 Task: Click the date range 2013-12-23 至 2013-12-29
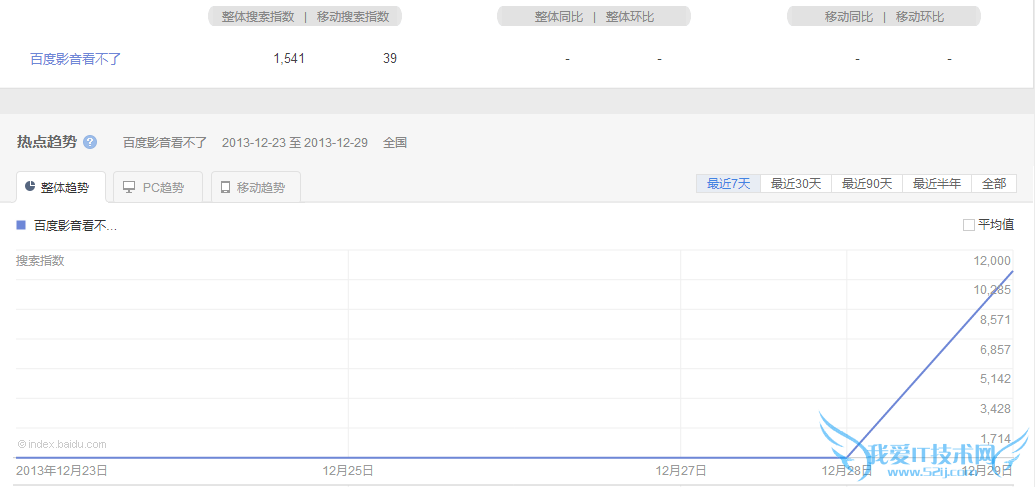pyautogui.click(x=294, y=143)
